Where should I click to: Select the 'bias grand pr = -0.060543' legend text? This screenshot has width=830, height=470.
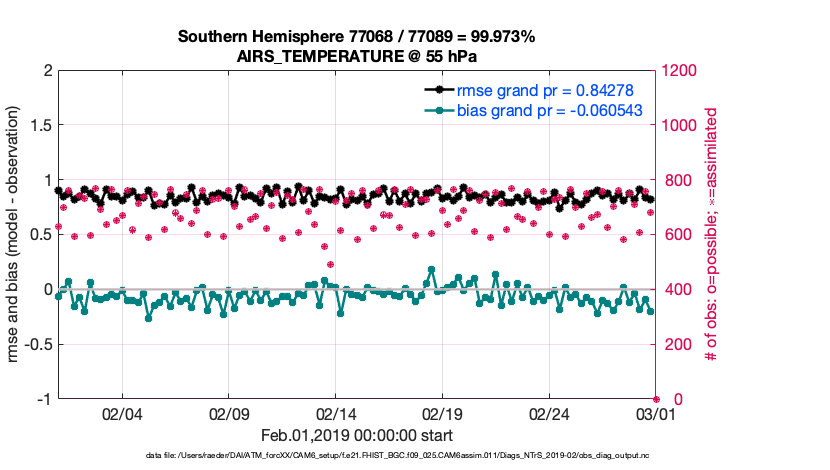click(x=549, y=111)
